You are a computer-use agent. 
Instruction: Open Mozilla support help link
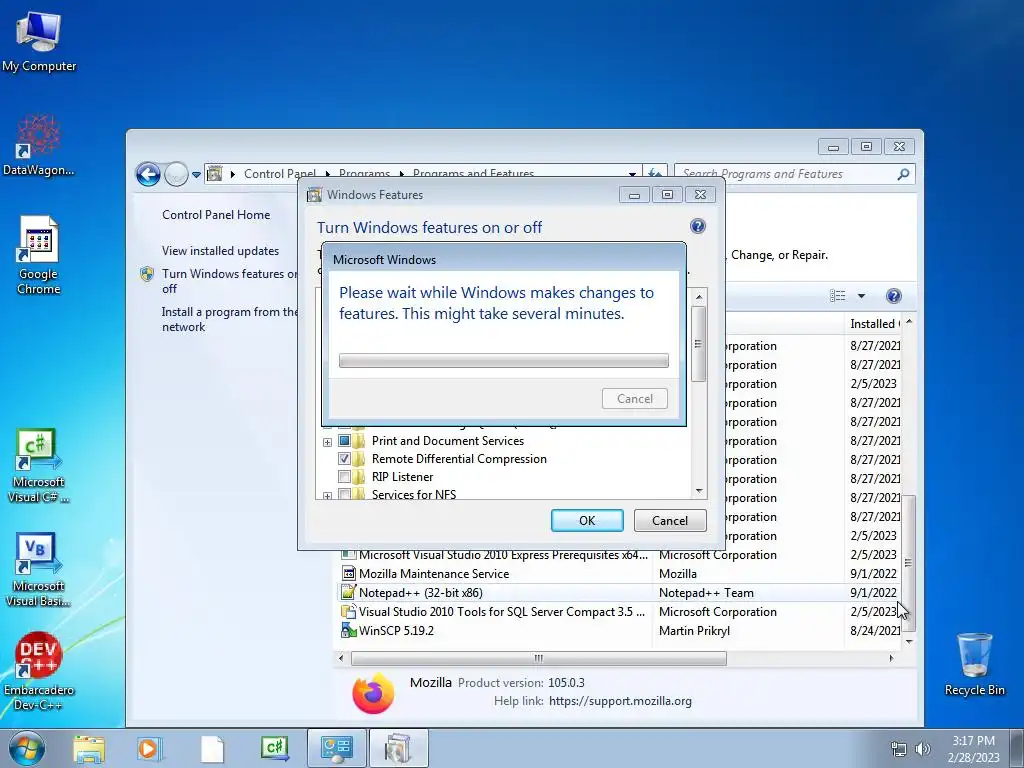click(620, 701)
